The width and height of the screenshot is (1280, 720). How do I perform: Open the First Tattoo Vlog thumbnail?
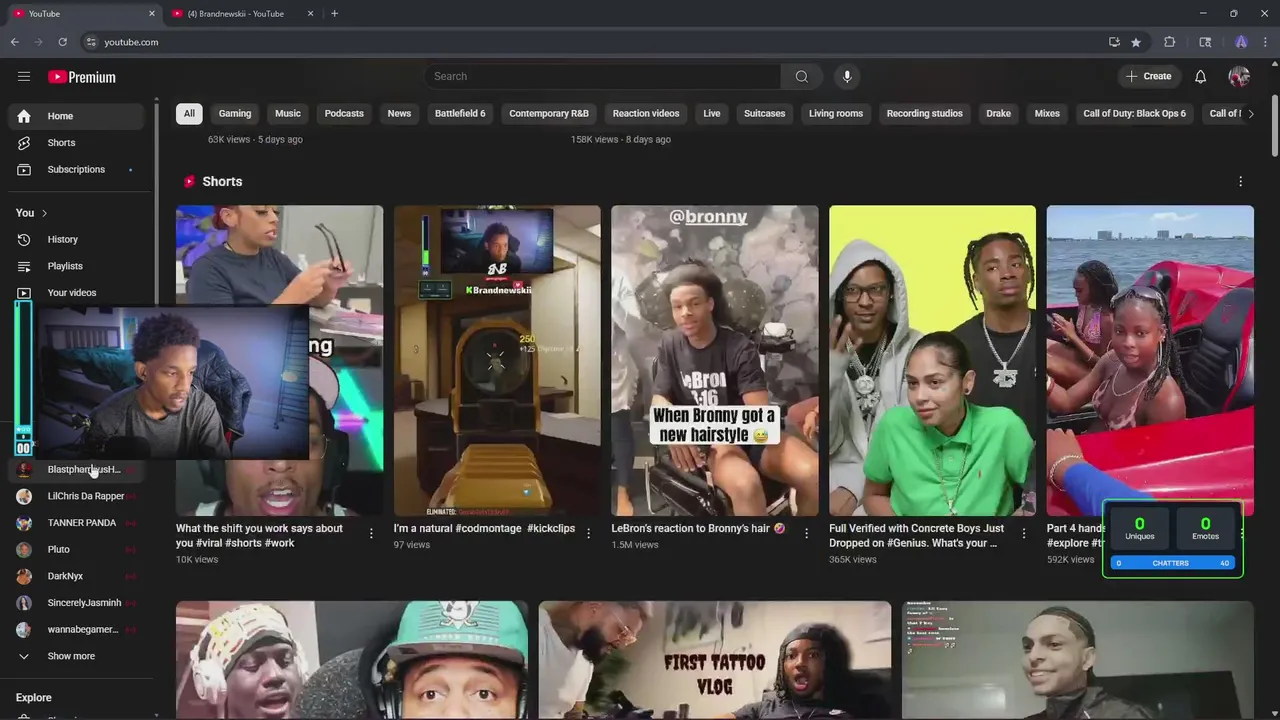[x=715, y=659]
